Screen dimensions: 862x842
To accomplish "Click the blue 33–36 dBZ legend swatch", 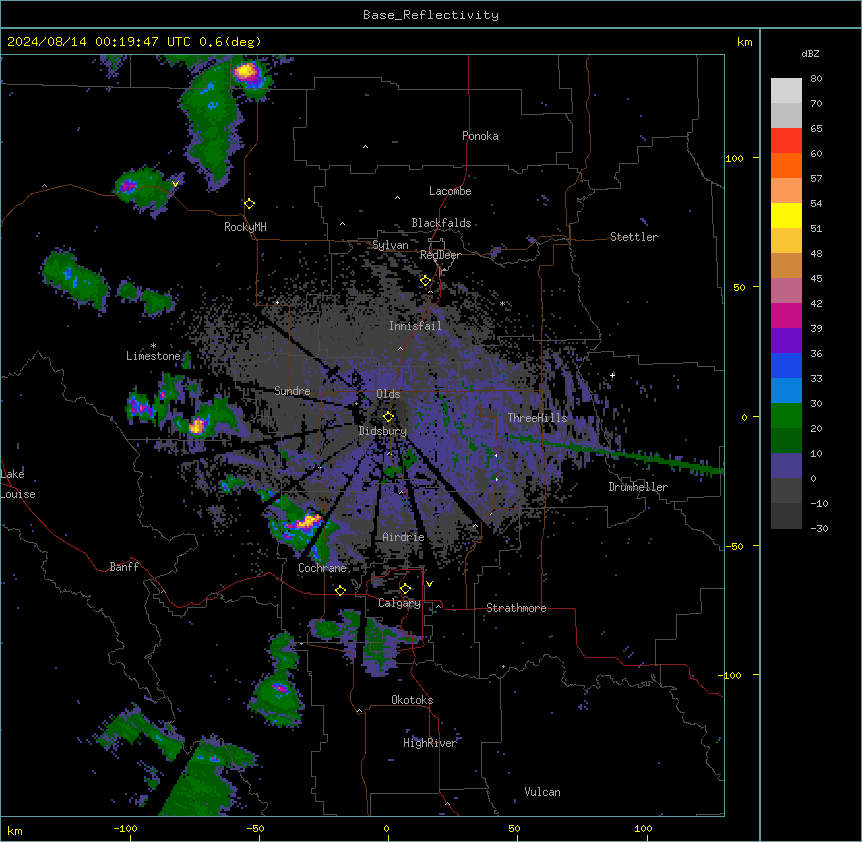I will [786, 365].
